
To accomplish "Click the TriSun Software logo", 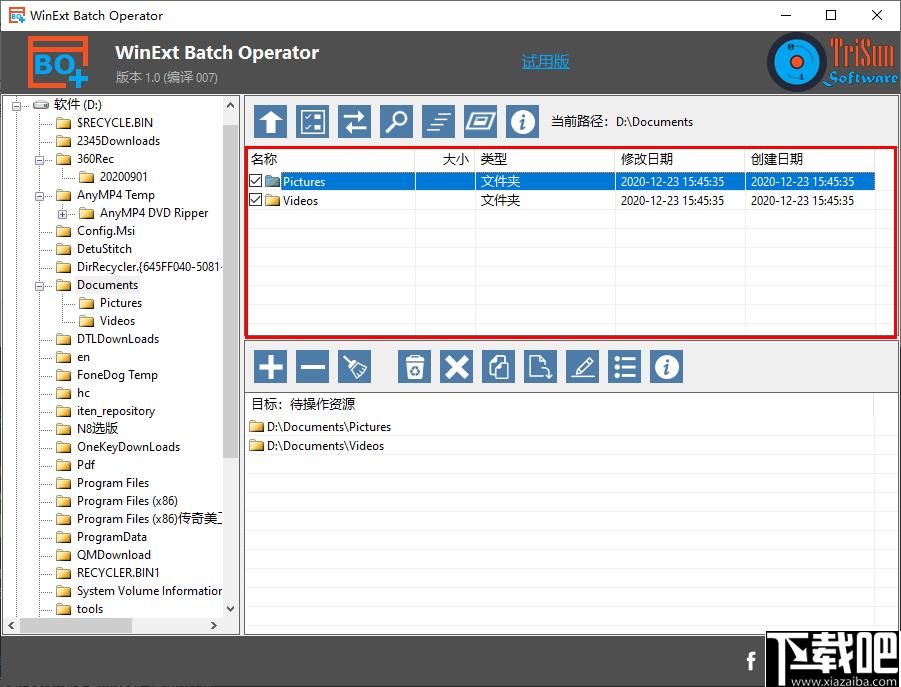I will [x=833, y=61].
